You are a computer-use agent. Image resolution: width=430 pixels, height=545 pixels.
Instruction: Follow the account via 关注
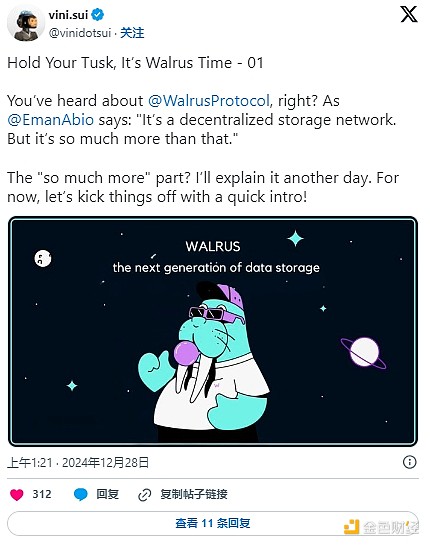click(132, 33)
